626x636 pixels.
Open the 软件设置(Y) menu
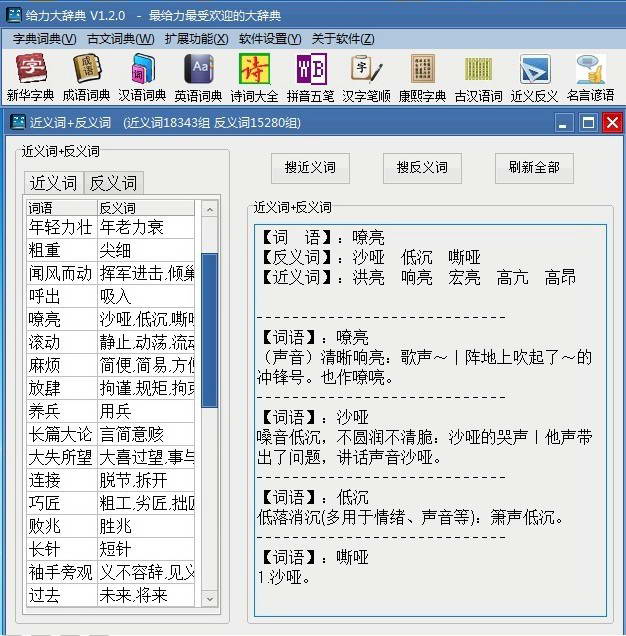(270, 39)
